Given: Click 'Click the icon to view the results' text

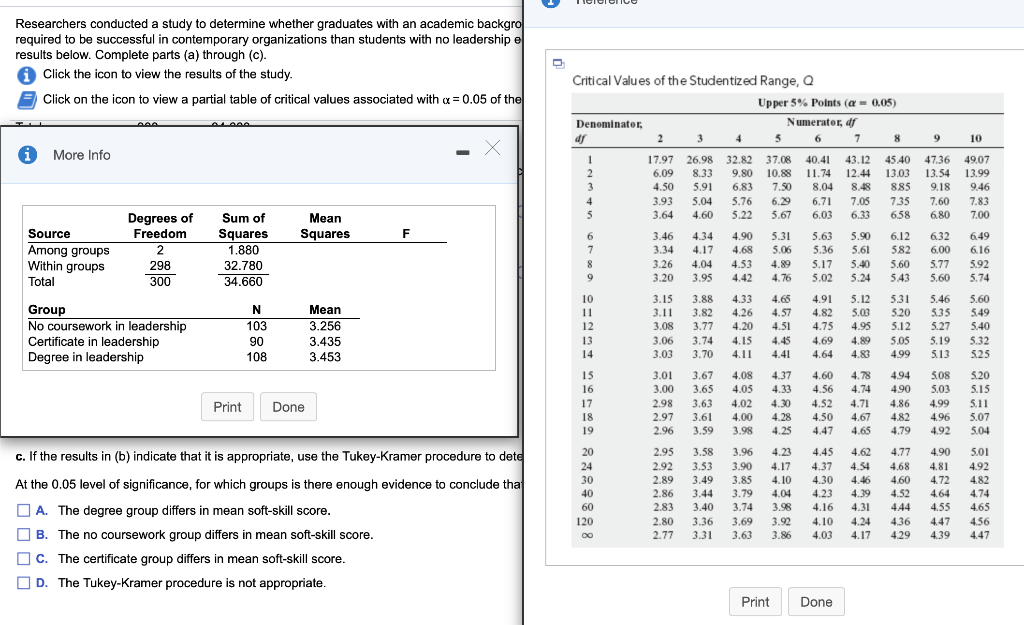Looking at the screenshot, I should tap(167, 74).
